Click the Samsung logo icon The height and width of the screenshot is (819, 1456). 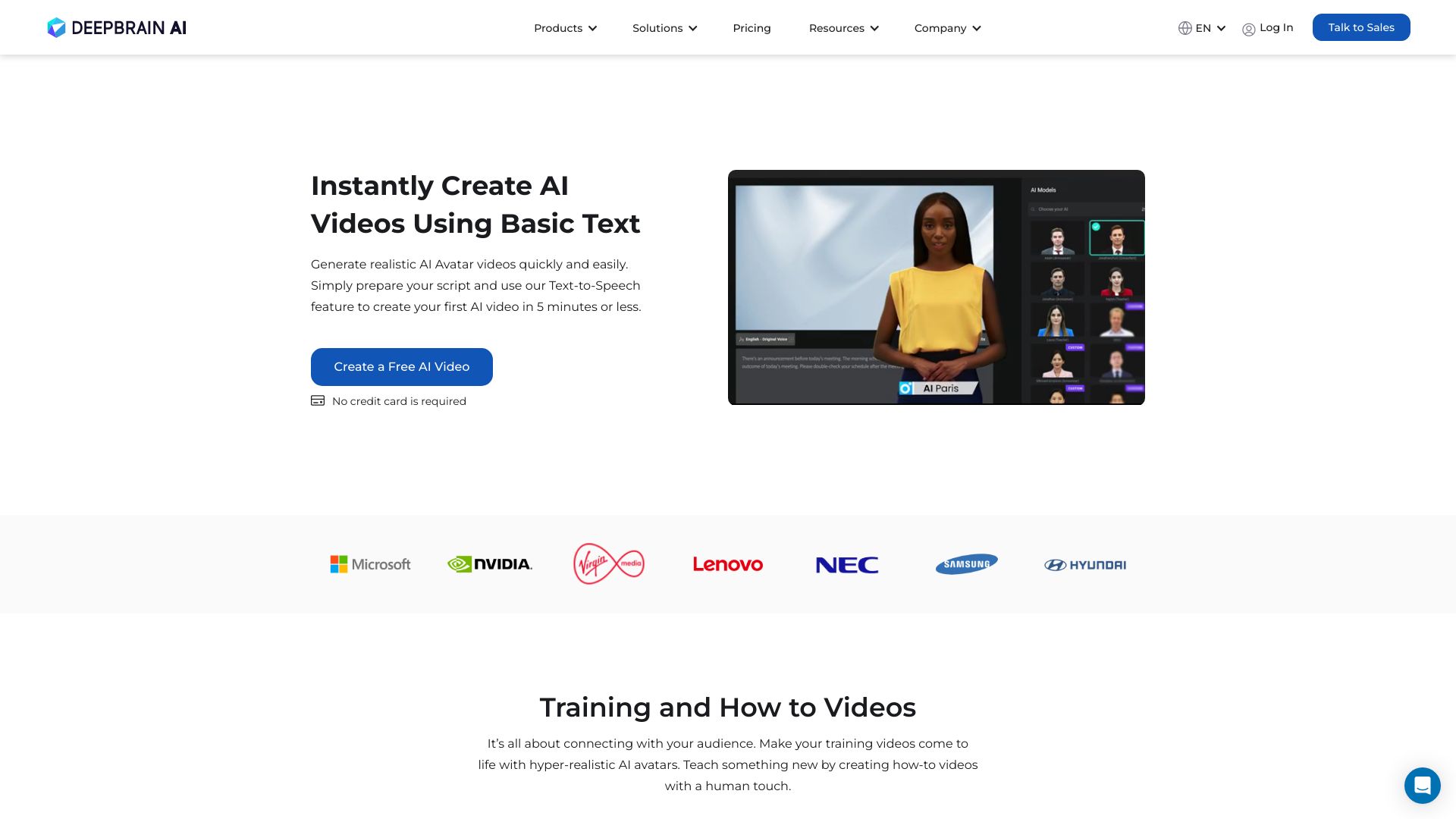[966, 563]
